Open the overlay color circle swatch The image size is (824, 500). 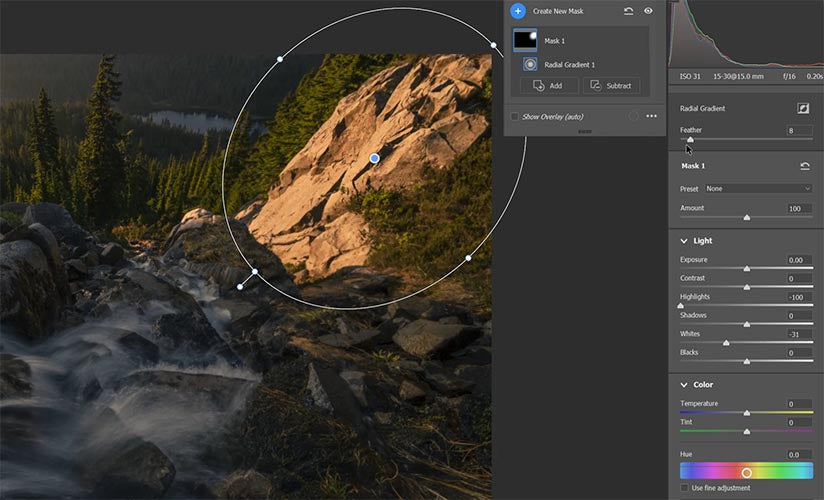633,116
